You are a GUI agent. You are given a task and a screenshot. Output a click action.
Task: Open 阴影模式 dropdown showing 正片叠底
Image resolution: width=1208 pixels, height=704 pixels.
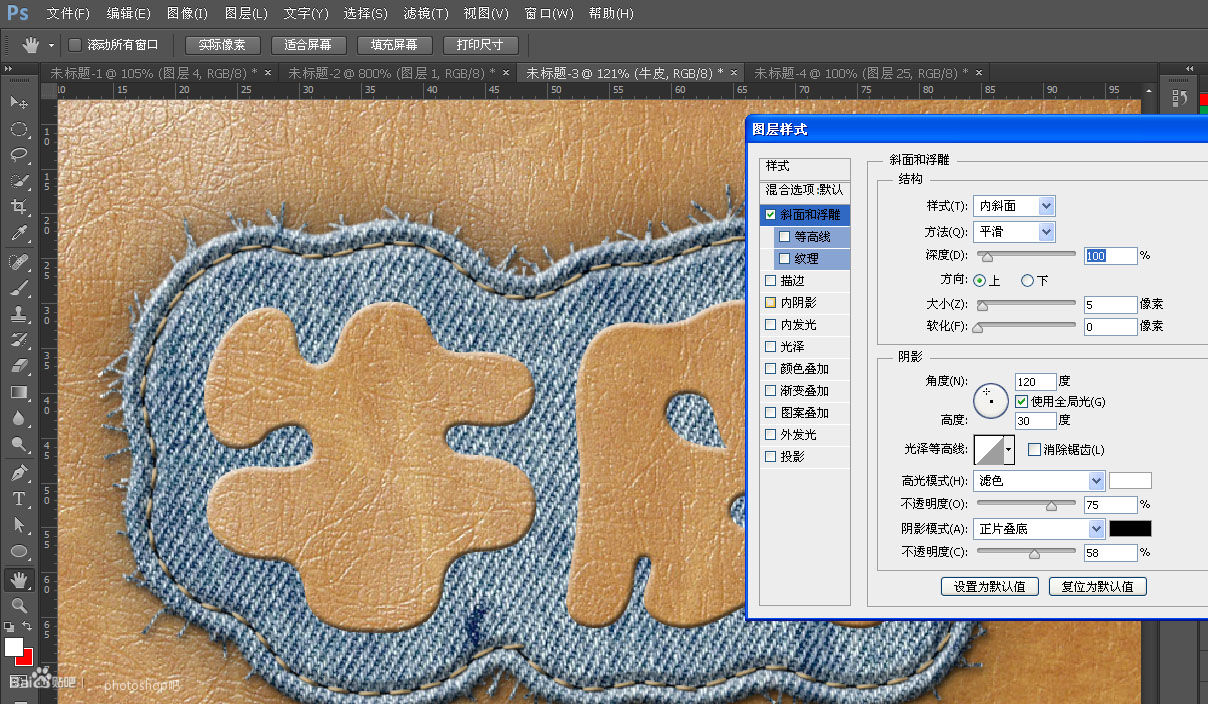(1040, 529)
